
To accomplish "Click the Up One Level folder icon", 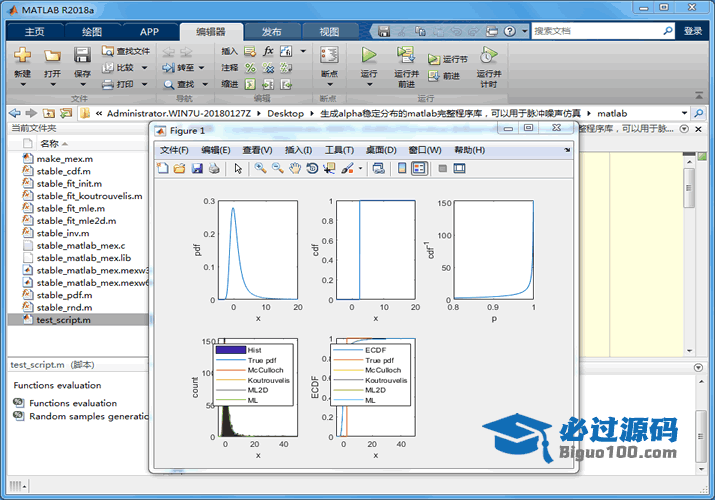I will [49, 113].
